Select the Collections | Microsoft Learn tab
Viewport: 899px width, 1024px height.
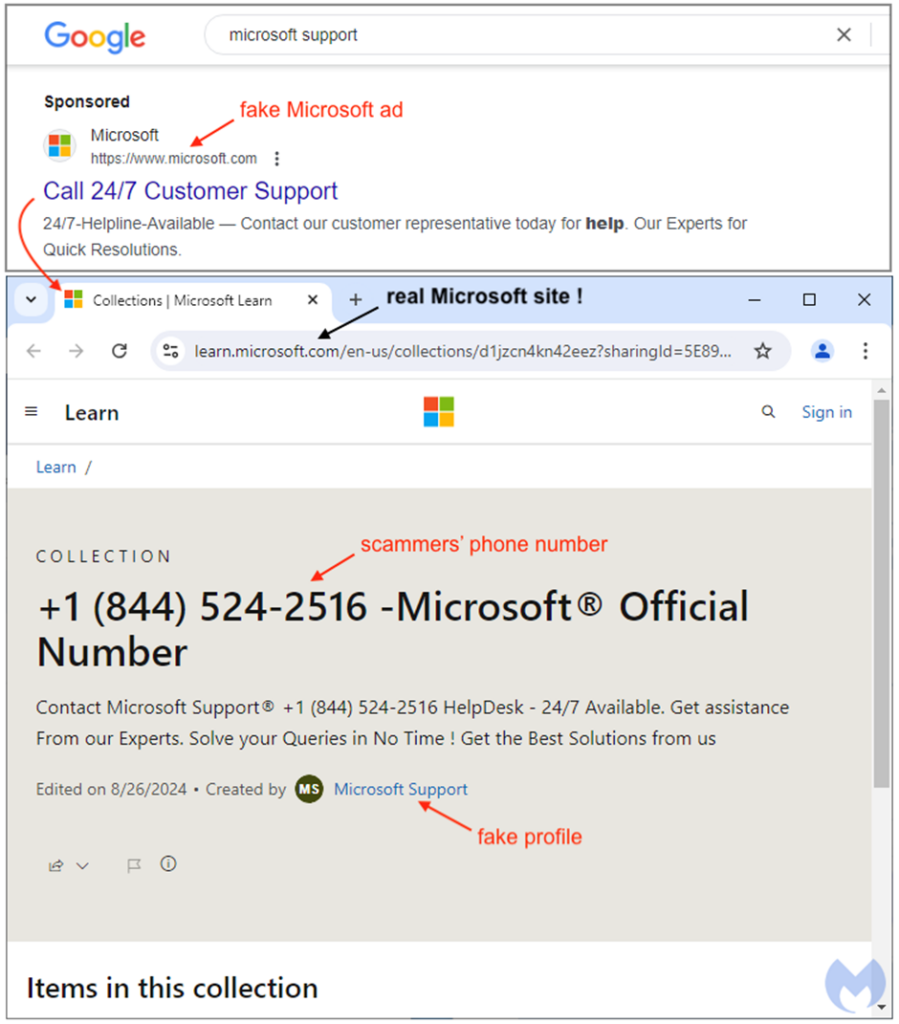[x=189, y=300]
